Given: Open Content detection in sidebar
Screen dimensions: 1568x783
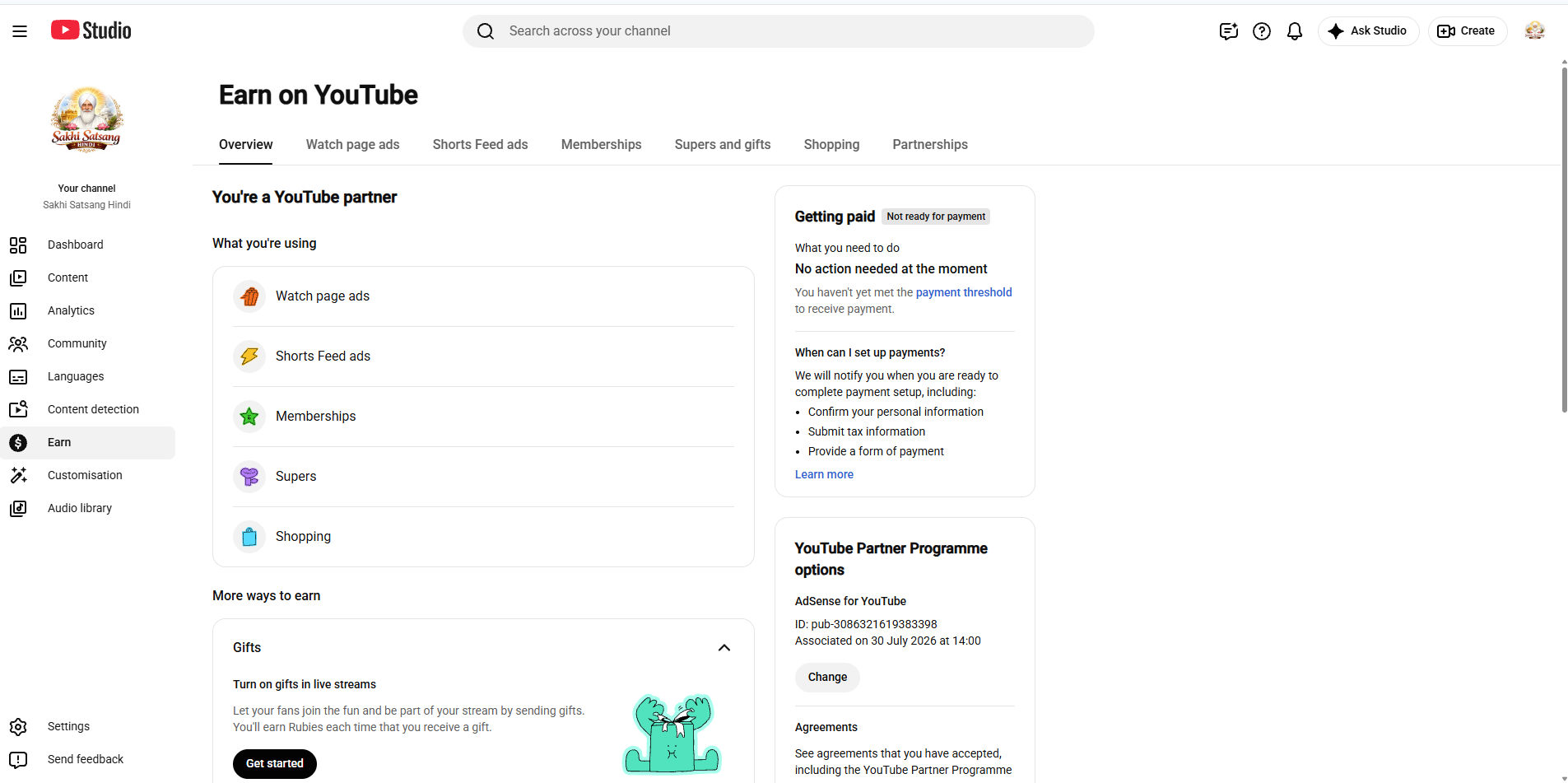Looking at the screenshot, I should click(x=87, y=410).
